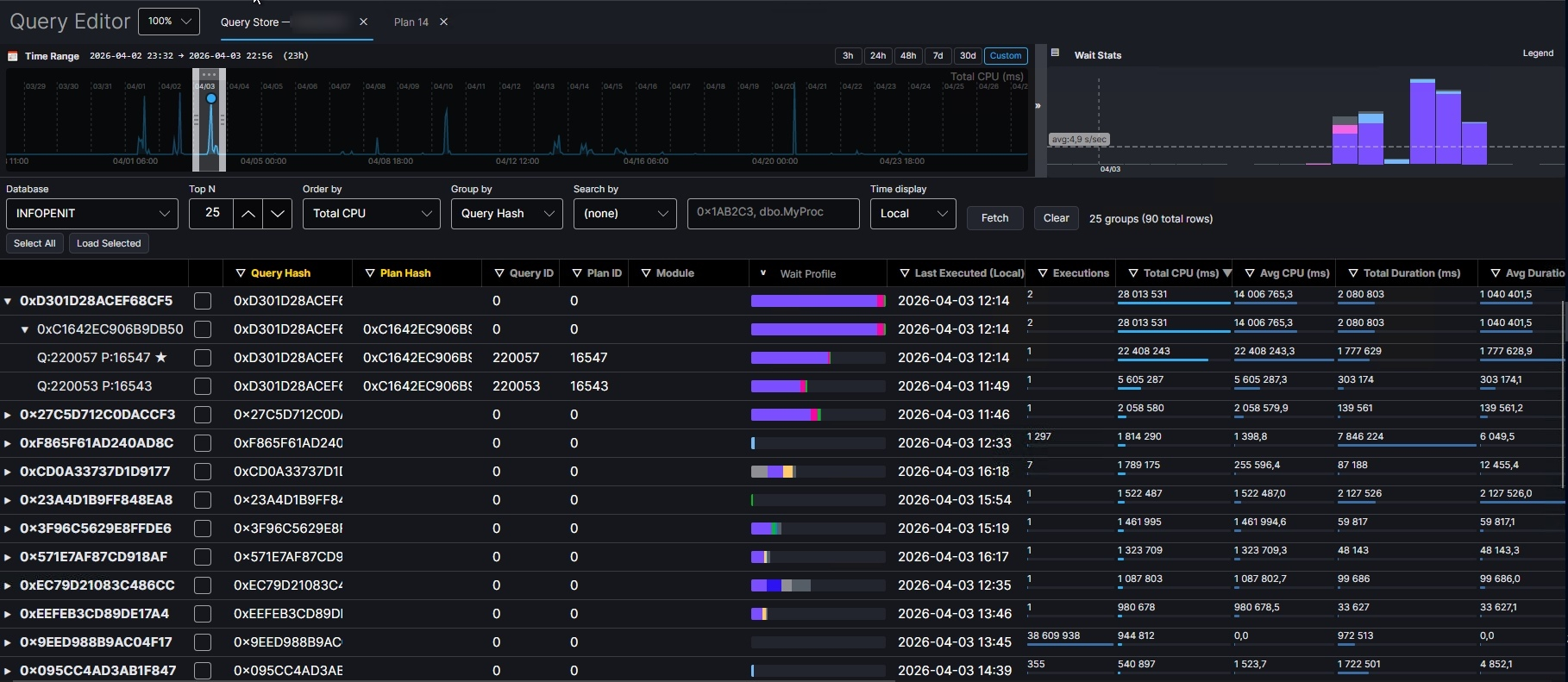Close the Plan 14 tab
Screen dimensions: 1568x682
click(444, 22)
